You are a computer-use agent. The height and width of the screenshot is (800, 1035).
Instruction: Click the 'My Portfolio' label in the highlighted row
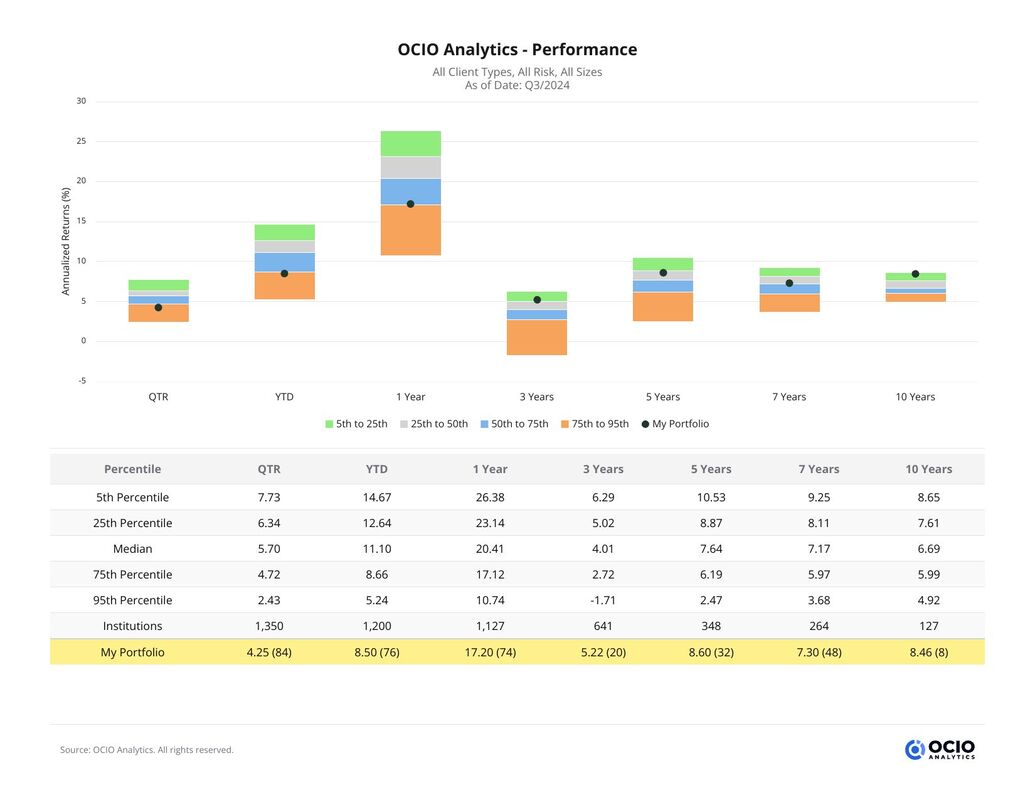click(133, 652)
